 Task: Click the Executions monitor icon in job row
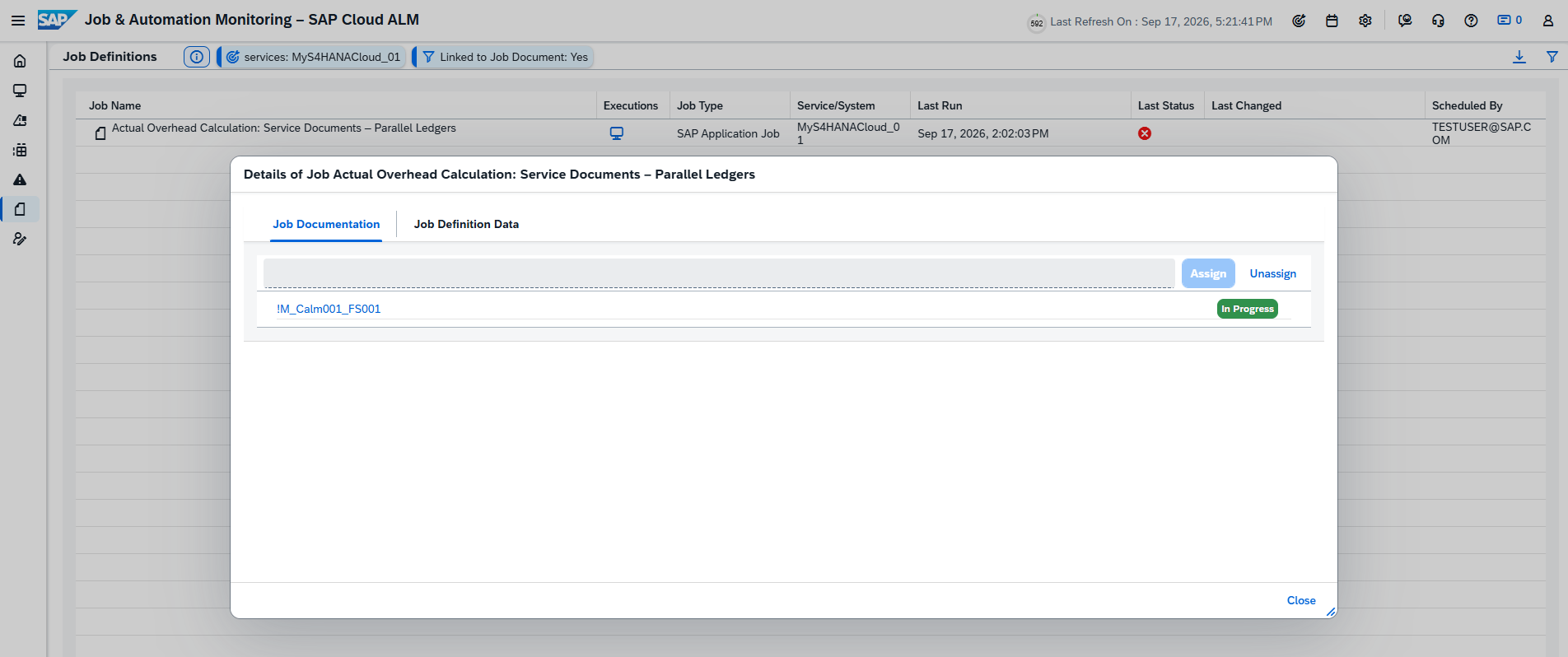(x=617, y=133)
